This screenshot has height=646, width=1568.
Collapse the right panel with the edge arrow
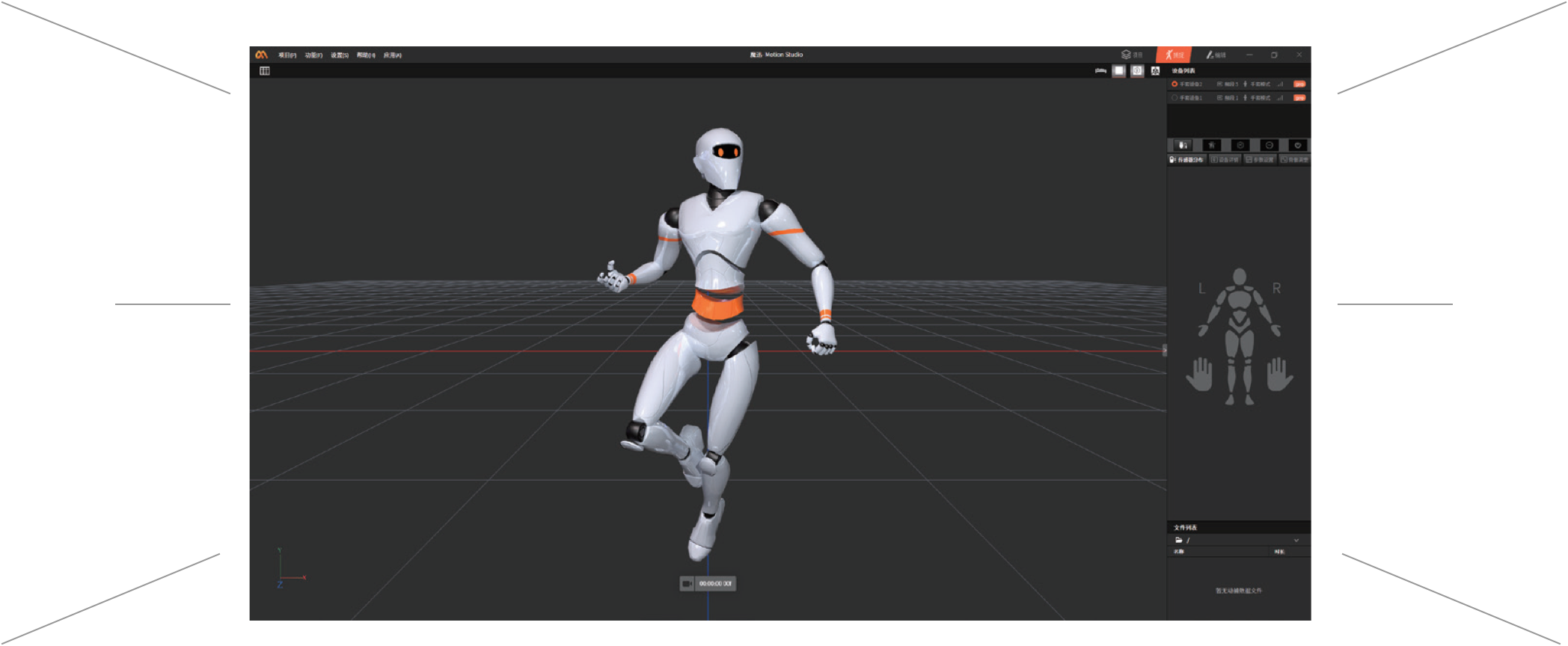coord(1164,350)
